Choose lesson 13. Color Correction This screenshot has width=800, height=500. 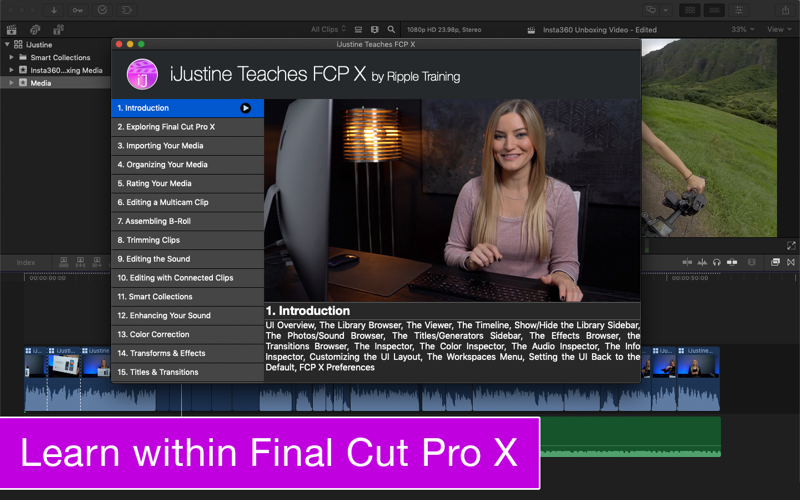pyautogui.click(x=187, y=335)
